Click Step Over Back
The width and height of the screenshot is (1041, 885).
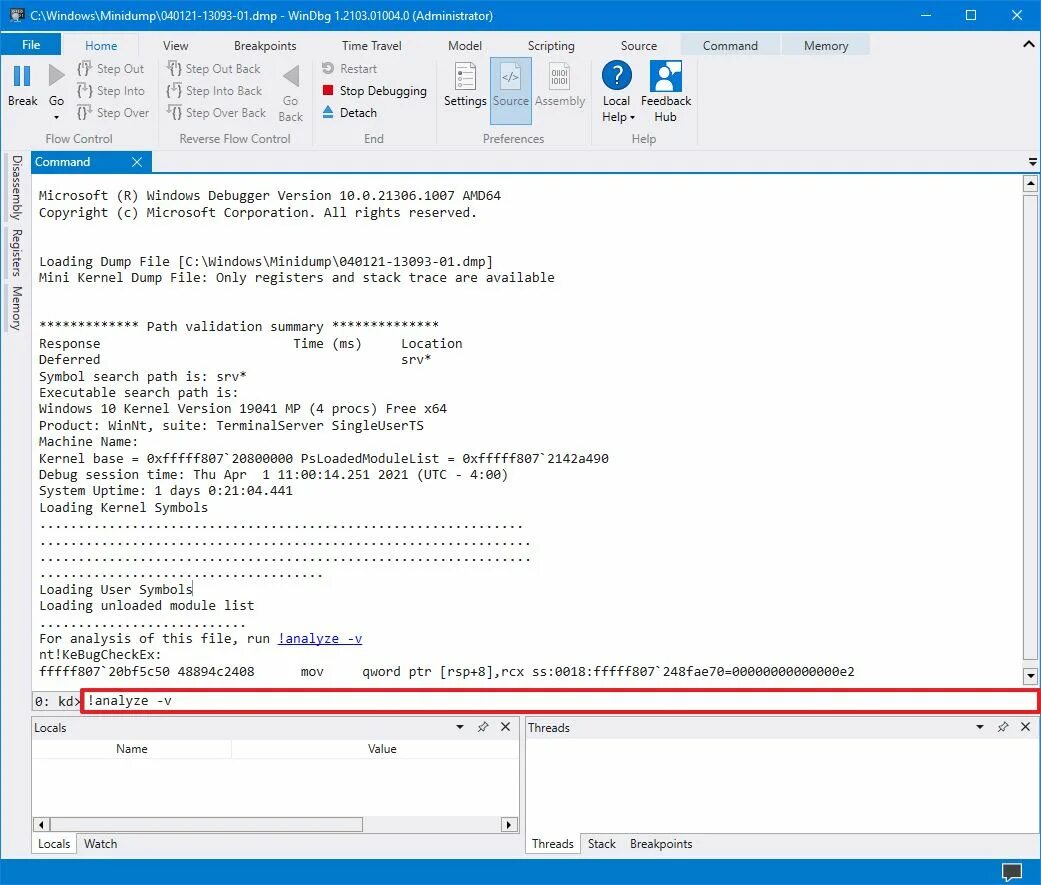pos(216,112)
